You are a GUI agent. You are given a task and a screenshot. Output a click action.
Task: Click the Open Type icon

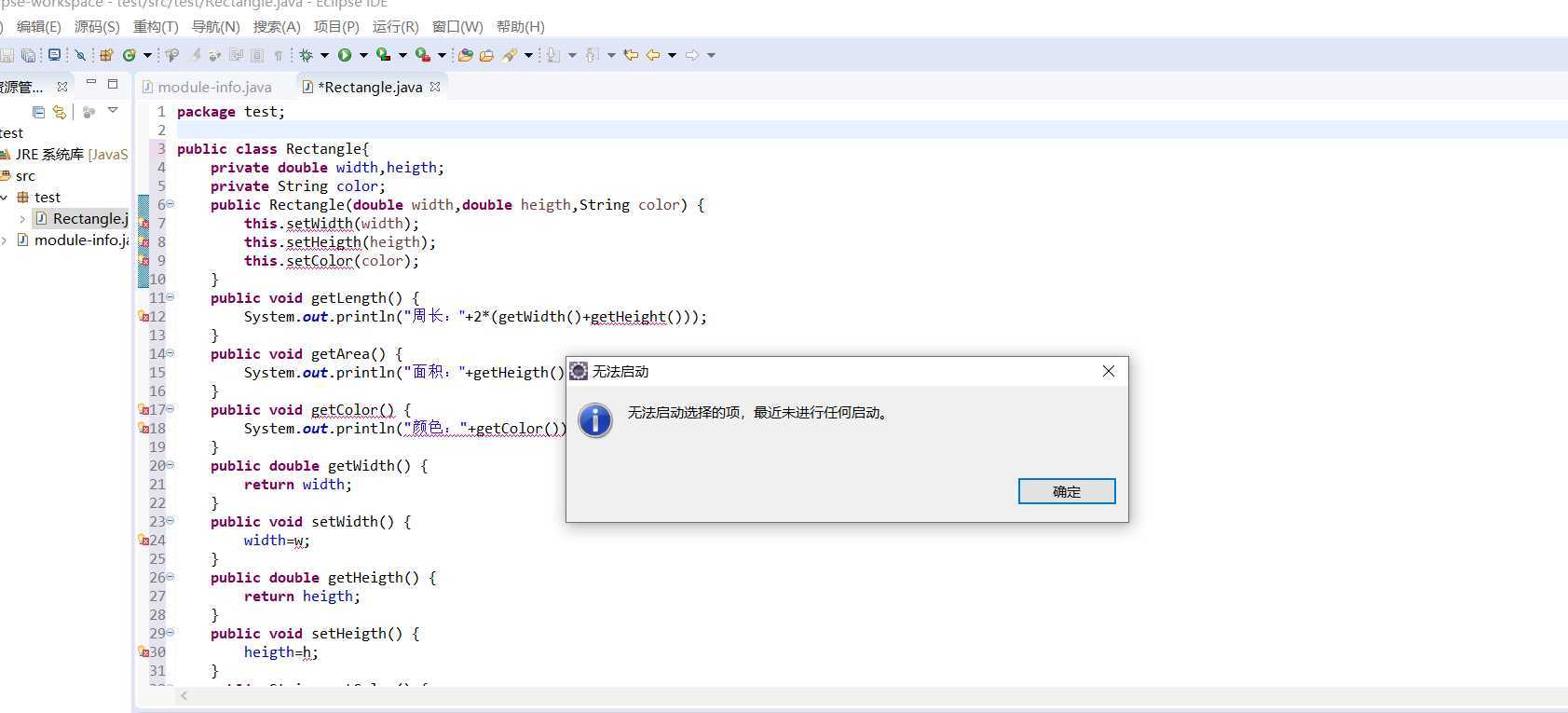pyautogui.click(x=465, y=55)
